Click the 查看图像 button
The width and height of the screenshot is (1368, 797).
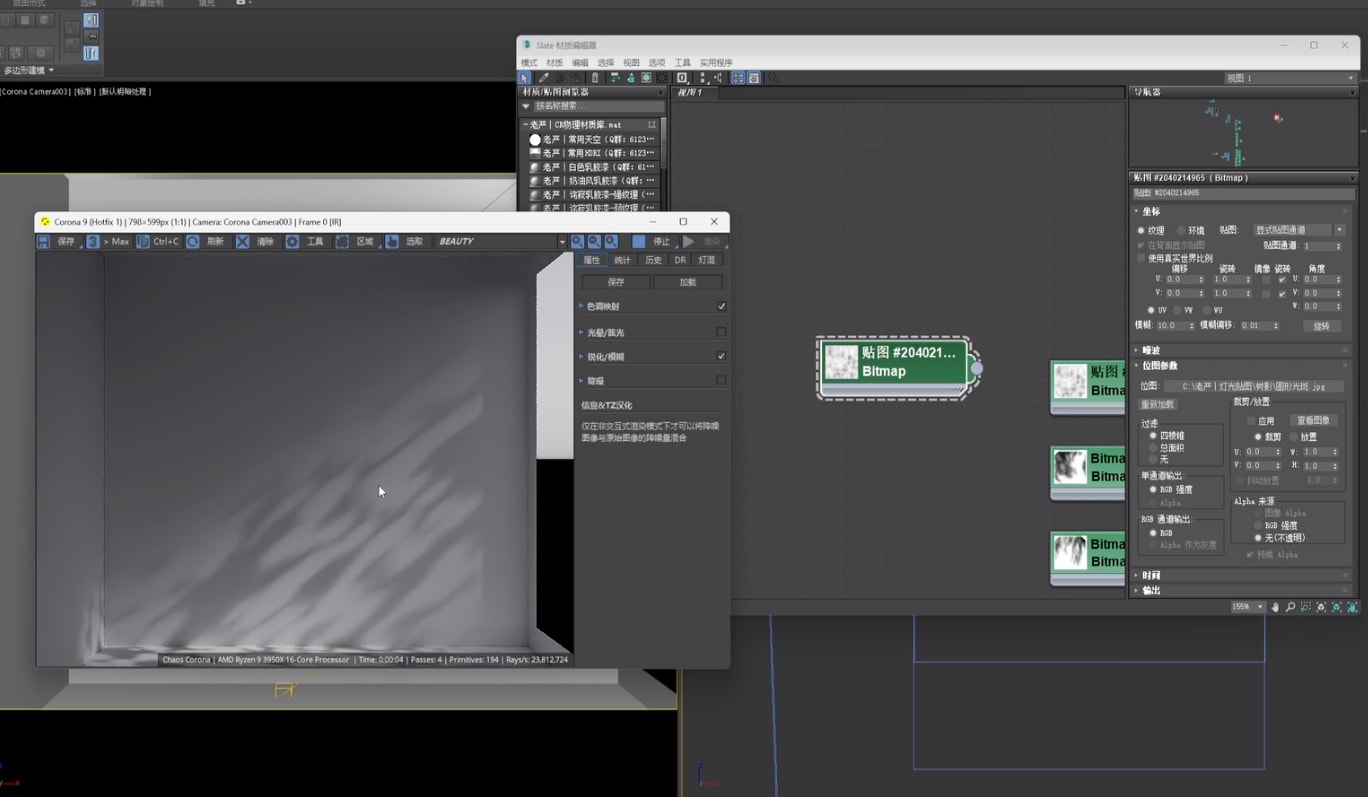[1313, 421]
